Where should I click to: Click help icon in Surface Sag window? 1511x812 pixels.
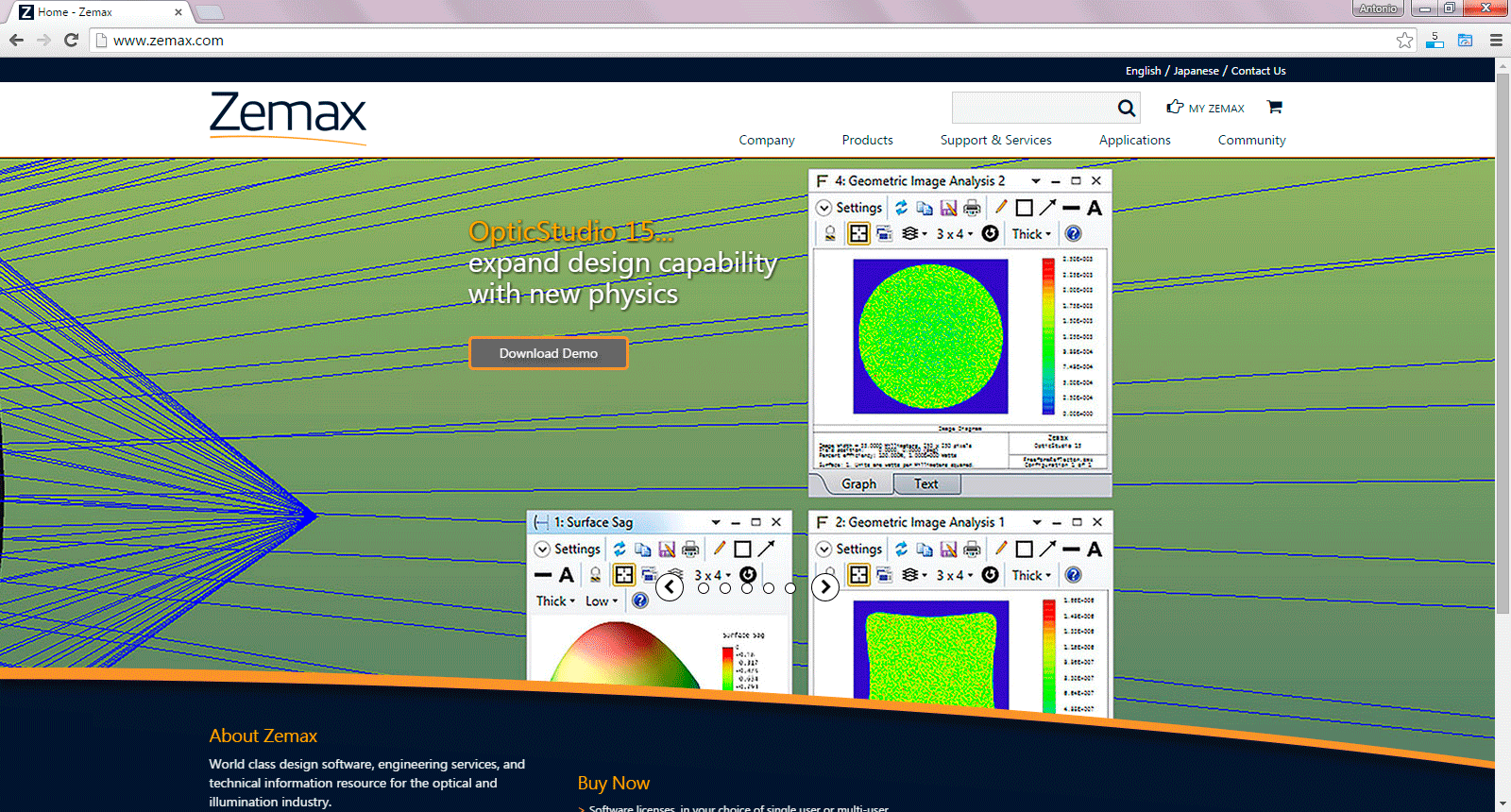pos(640,601)
